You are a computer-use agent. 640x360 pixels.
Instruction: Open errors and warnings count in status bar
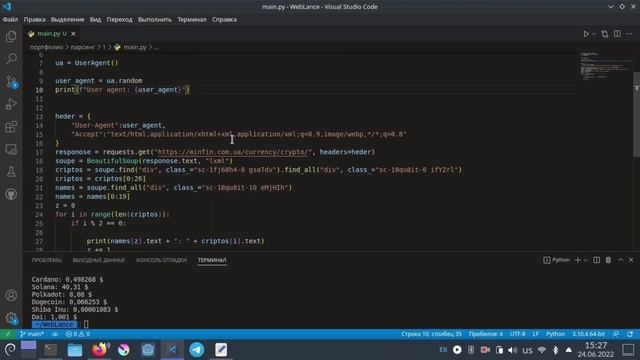tap(78, 334)
